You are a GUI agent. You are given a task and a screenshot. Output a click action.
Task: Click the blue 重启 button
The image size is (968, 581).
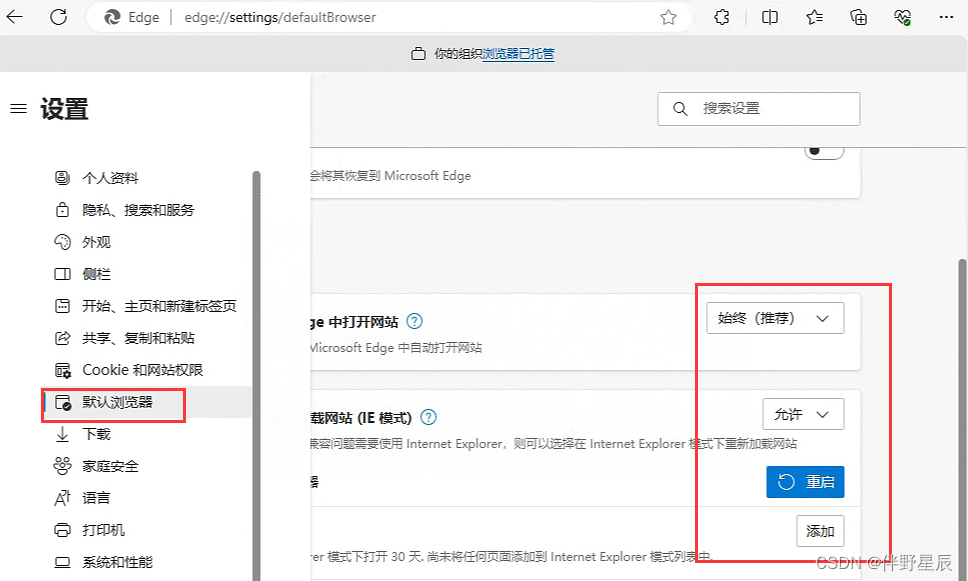coord(805,482)
